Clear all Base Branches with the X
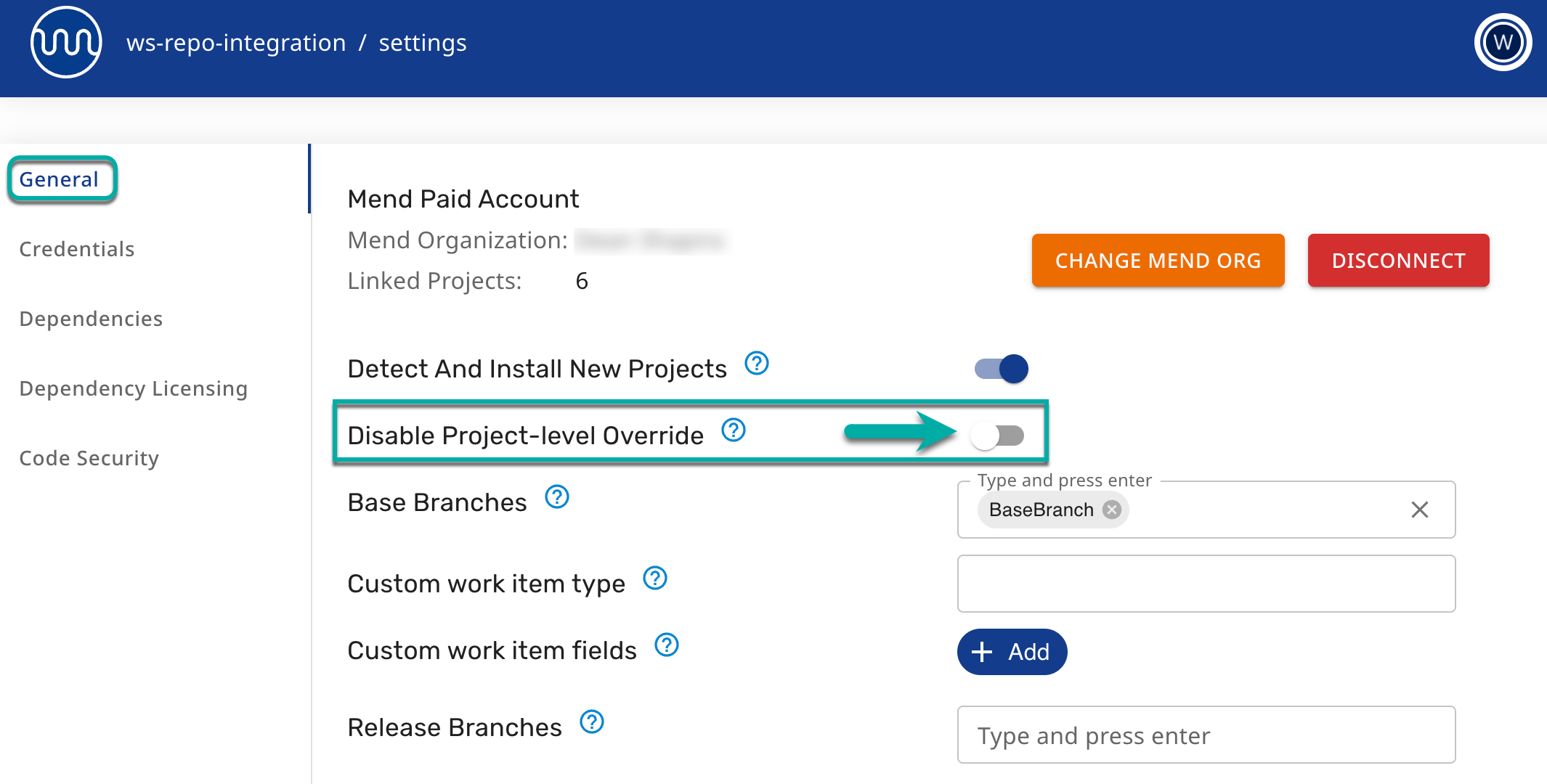The width and height of the screenshot is (1547, 784). pyautogui.click(x=1419, y=510)
